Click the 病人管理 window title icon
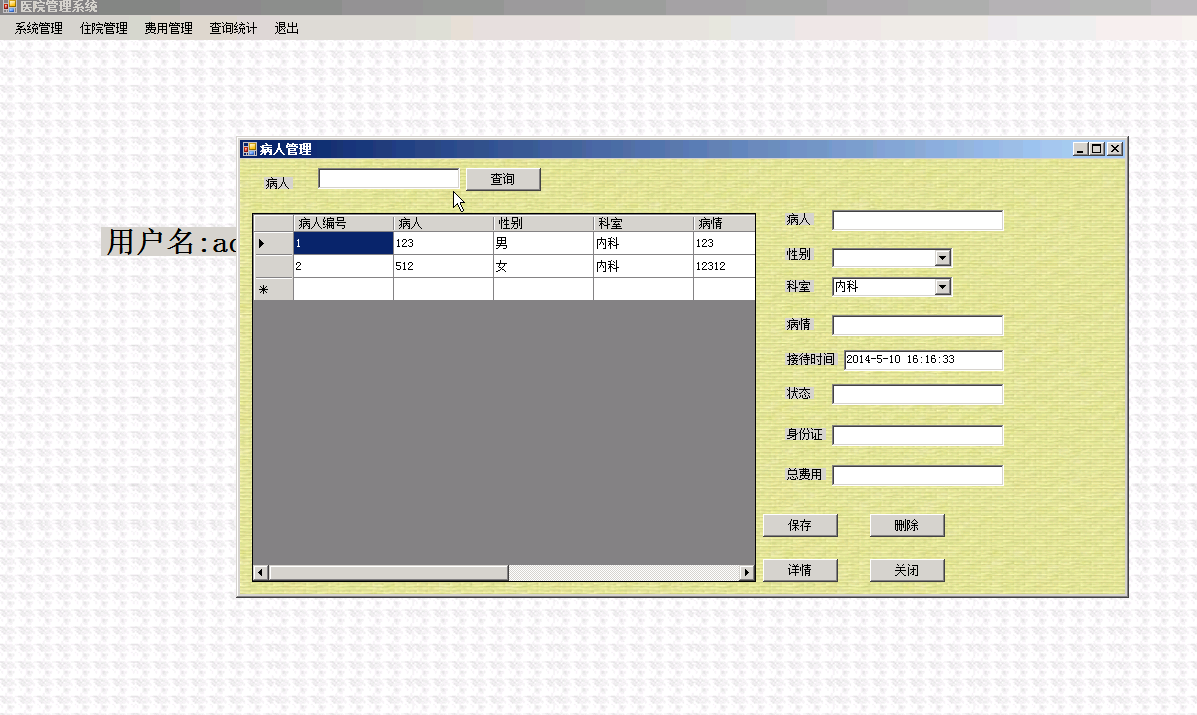This screenshot has width=1197, height=715. [x=250, y=149]
